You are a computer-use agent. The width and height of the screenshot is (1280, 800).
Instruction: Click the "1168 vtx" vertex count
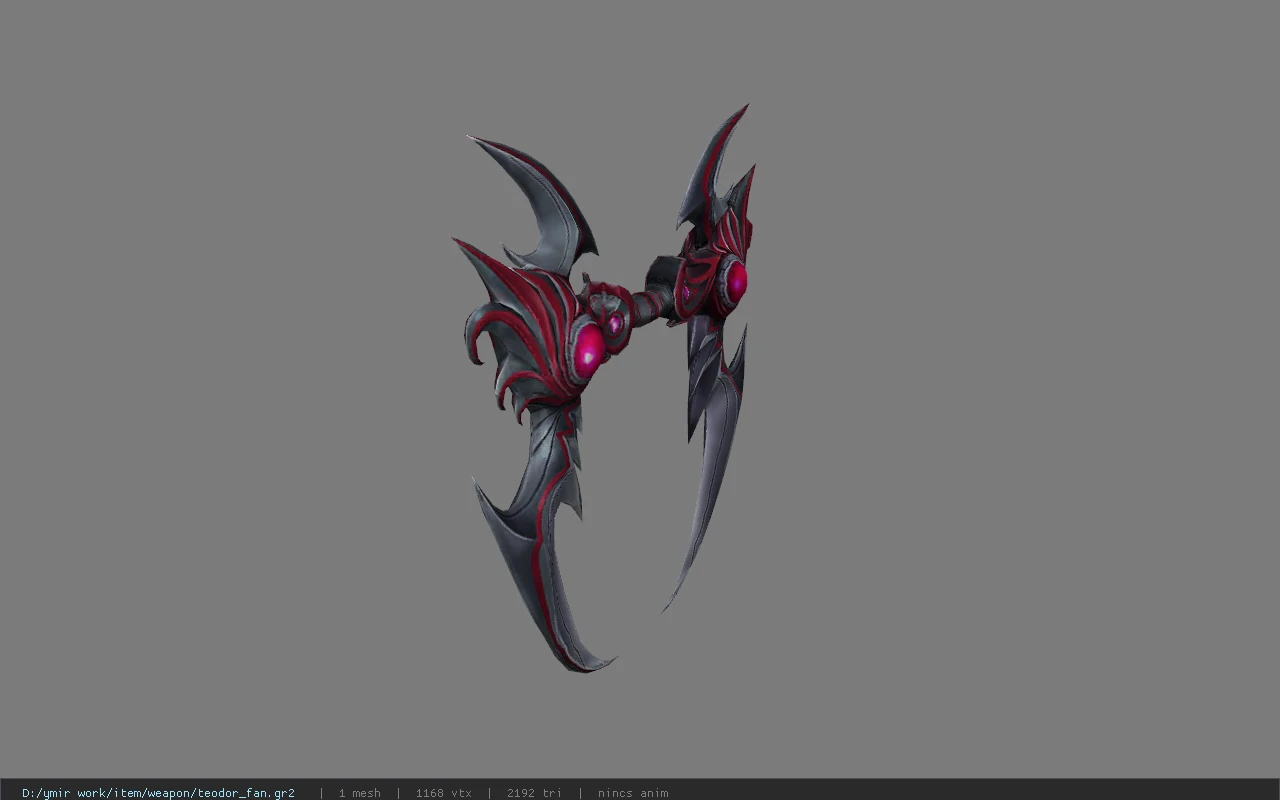click(x=443, y=793)
